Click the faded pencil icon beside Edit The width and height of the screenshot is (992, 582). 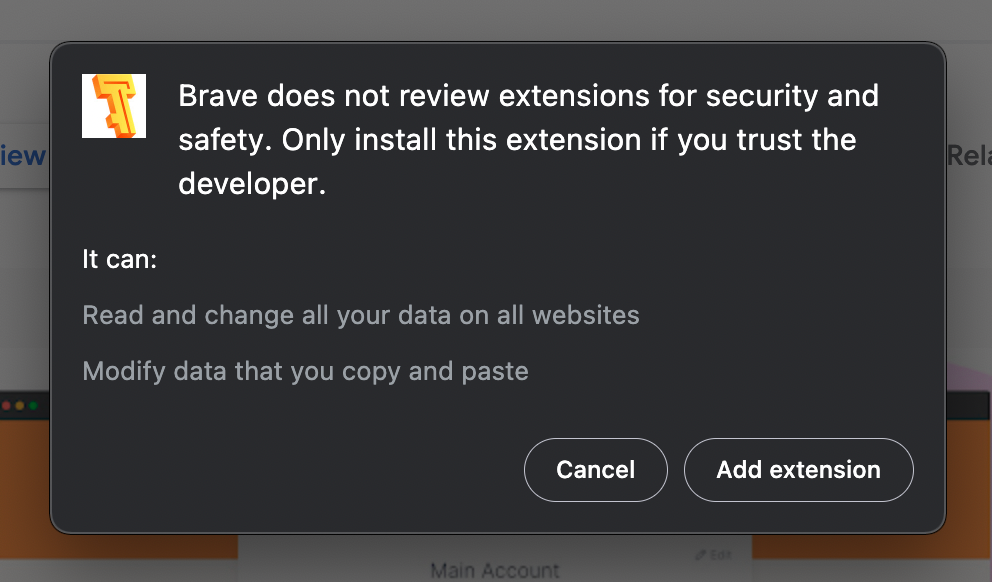pos(700,555)
